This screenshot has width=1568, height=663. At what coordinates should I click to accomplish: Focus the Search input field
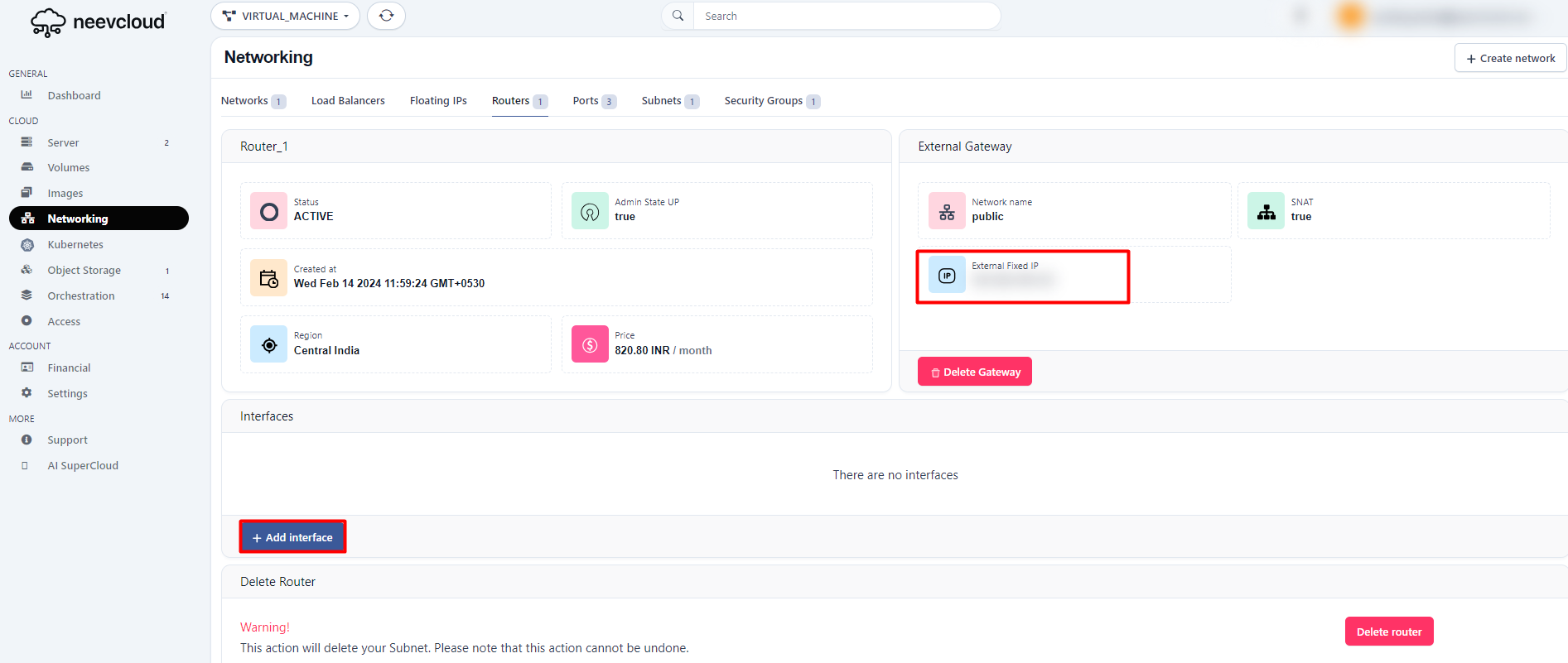tap(845, 16)
